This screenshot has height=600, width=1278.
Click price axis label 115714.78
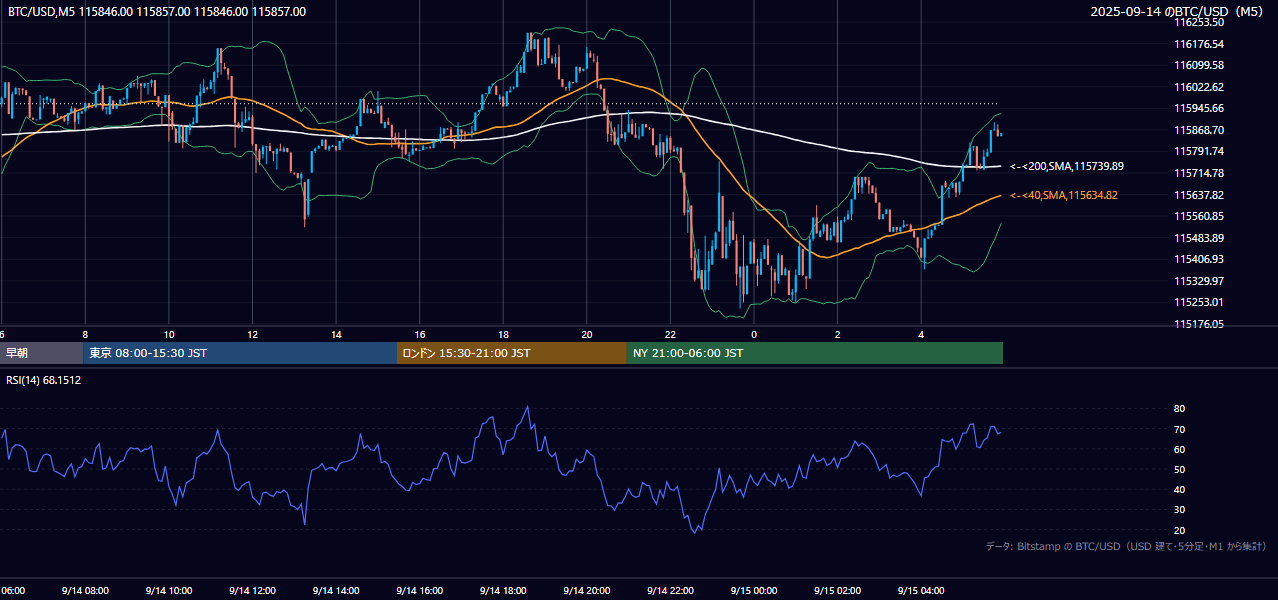(1199, 173)
